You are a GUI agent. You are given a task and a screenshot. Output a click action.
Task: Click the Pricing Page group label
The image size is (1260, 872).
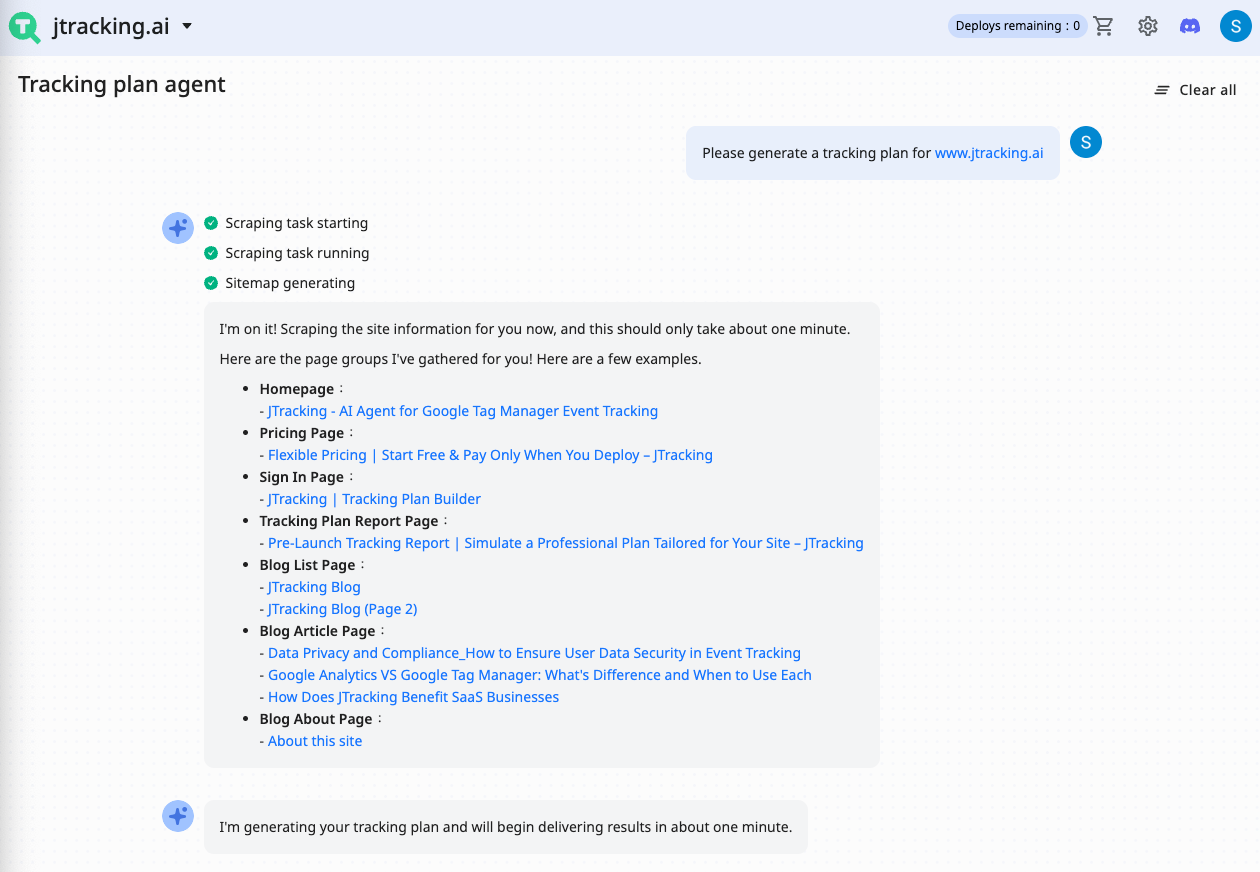tap(302, 433)
